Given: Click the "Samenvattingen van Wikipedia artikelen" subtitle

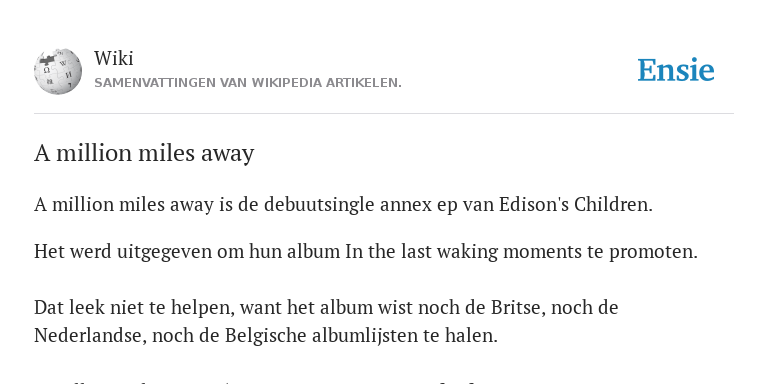Looking at the screenshot, I should 248,83.
